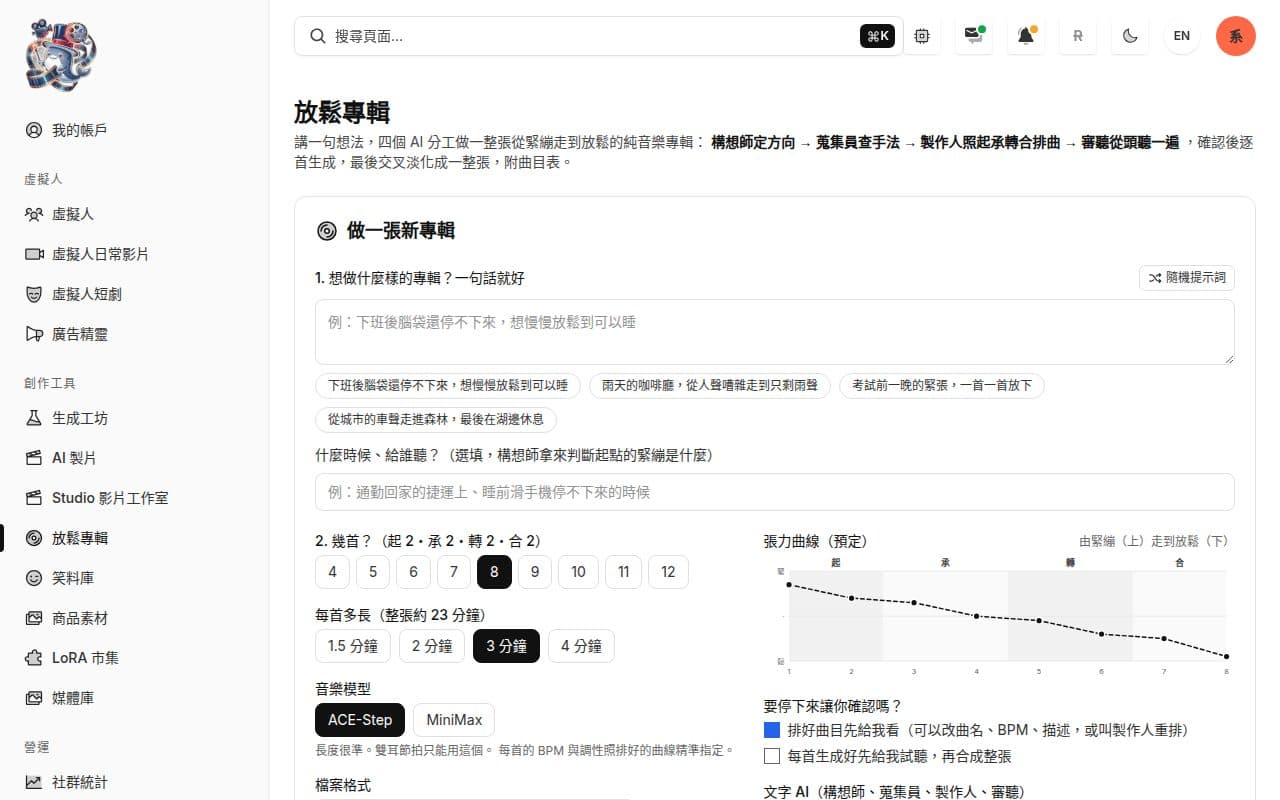1280x800 pixels.
Task: Check 每首生成好先給我試聽 checkbox
Action: (771, 756)
